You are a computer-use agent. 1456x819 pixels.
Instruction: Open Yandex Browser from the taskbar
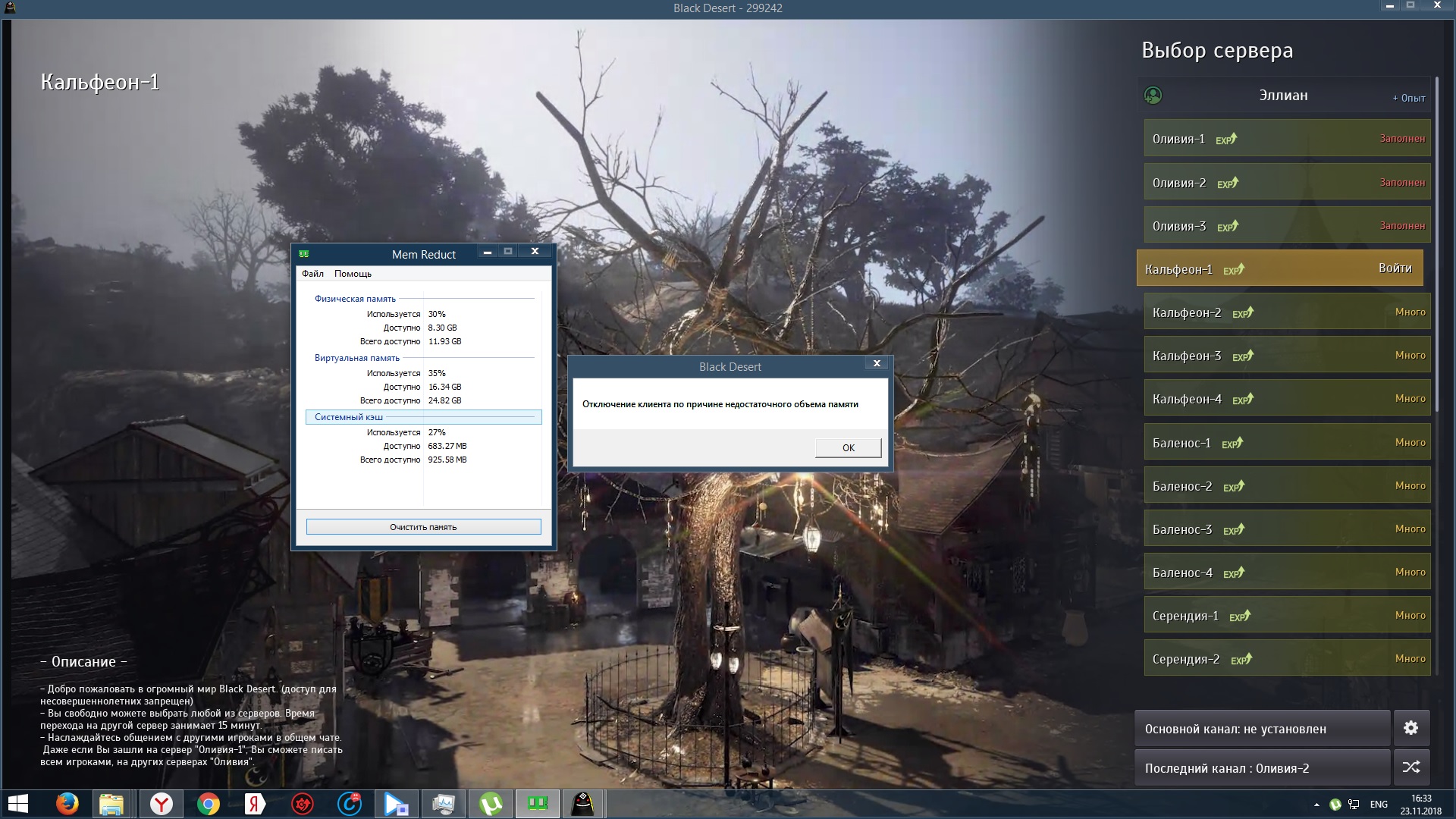161,804
